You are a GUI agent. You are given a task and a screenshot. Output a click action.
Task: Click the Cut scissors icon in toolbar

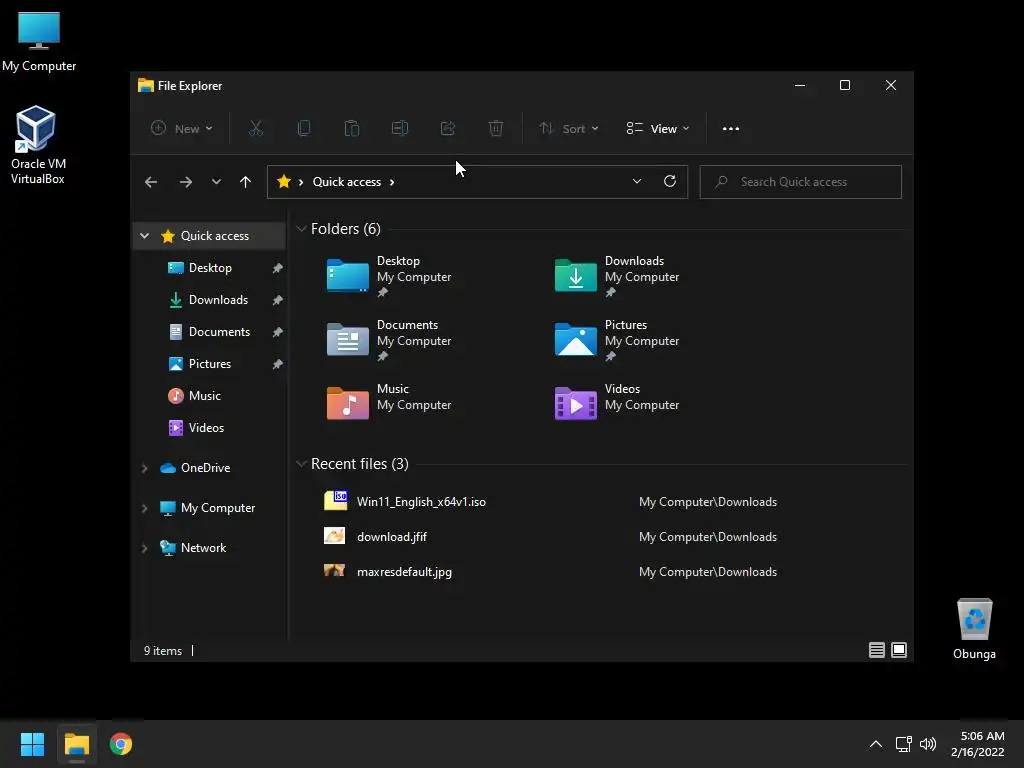[255, 129]
